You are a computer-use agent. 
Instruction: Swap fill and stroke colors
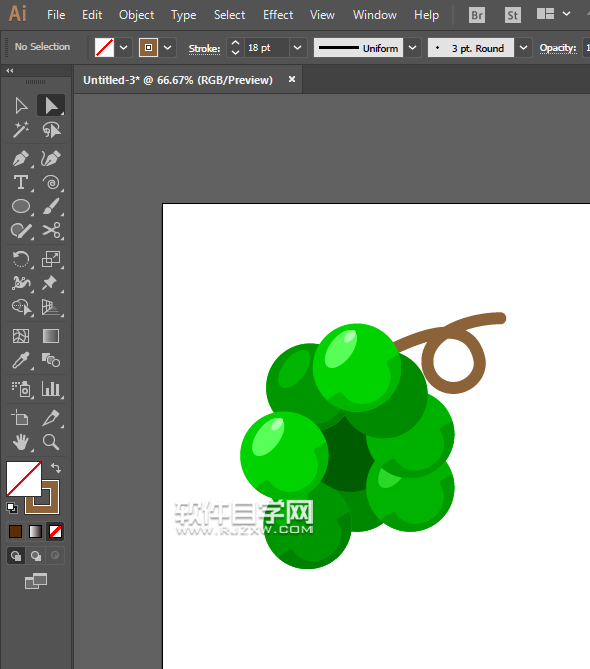56,468
